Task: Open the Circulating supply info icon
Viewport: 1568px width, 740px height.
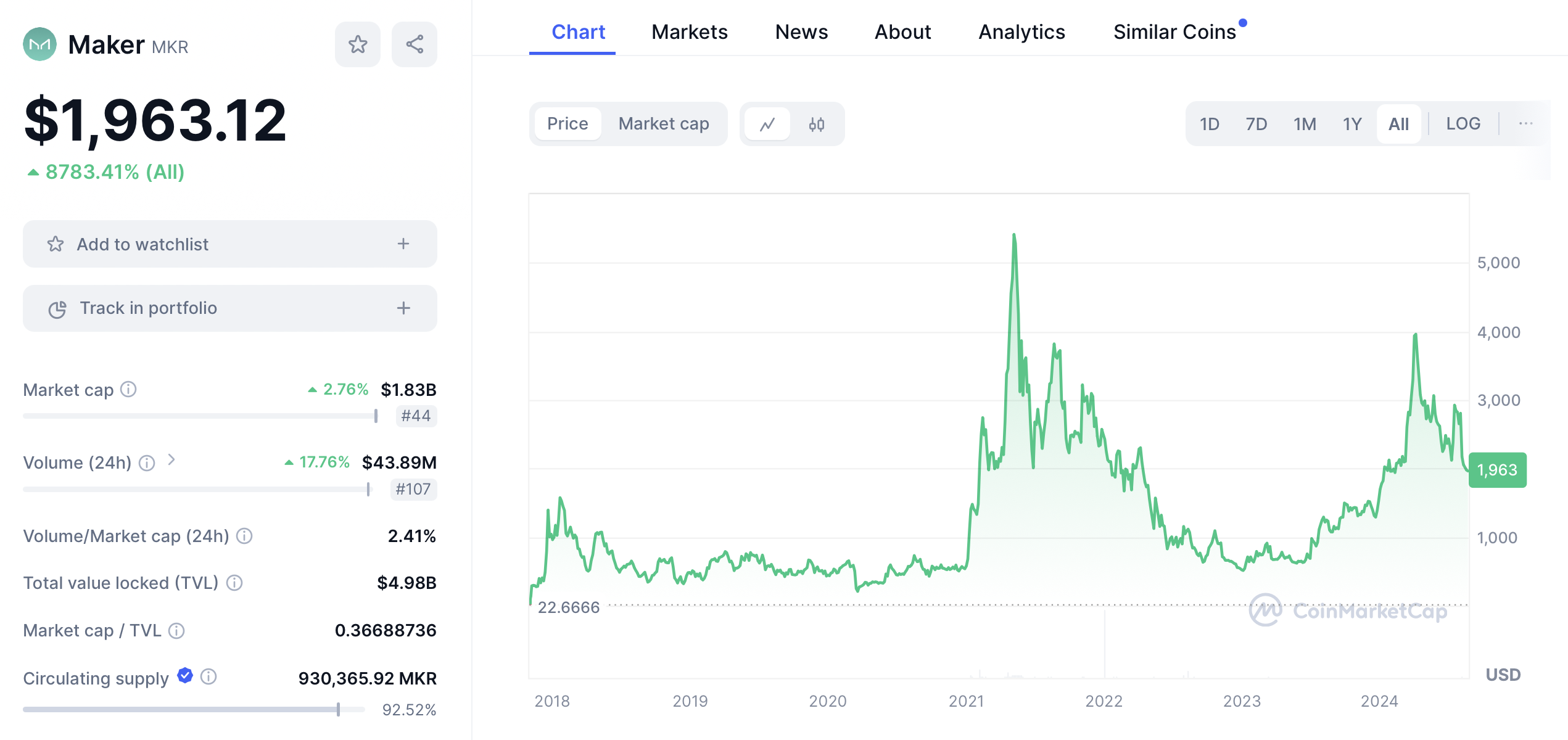Action: (208, 676)
